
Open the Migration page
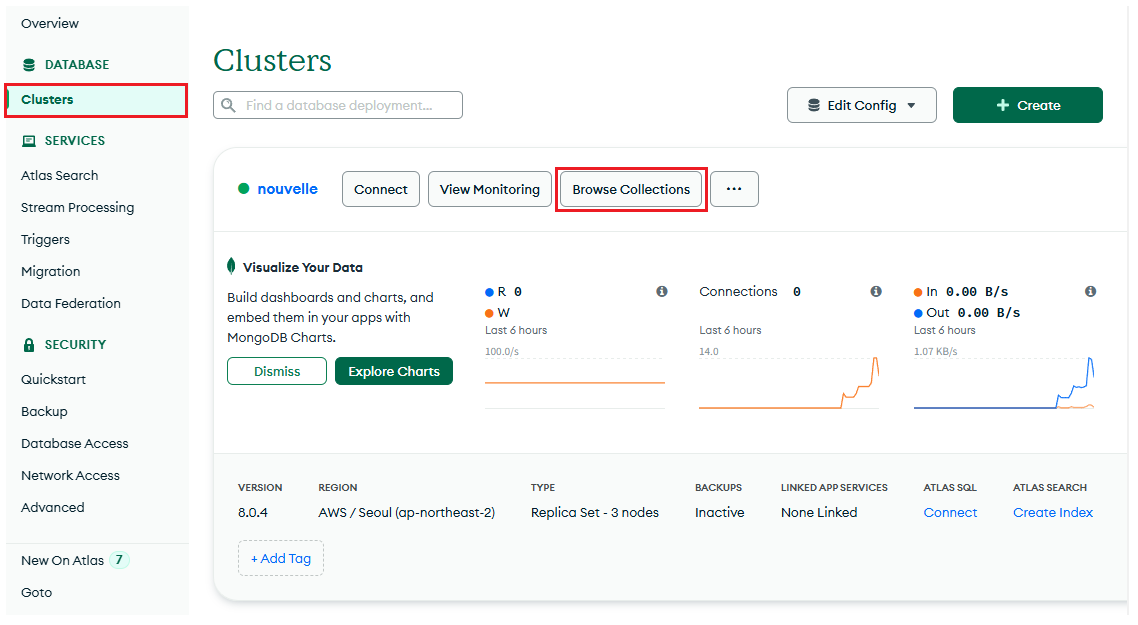pos(51,271)
